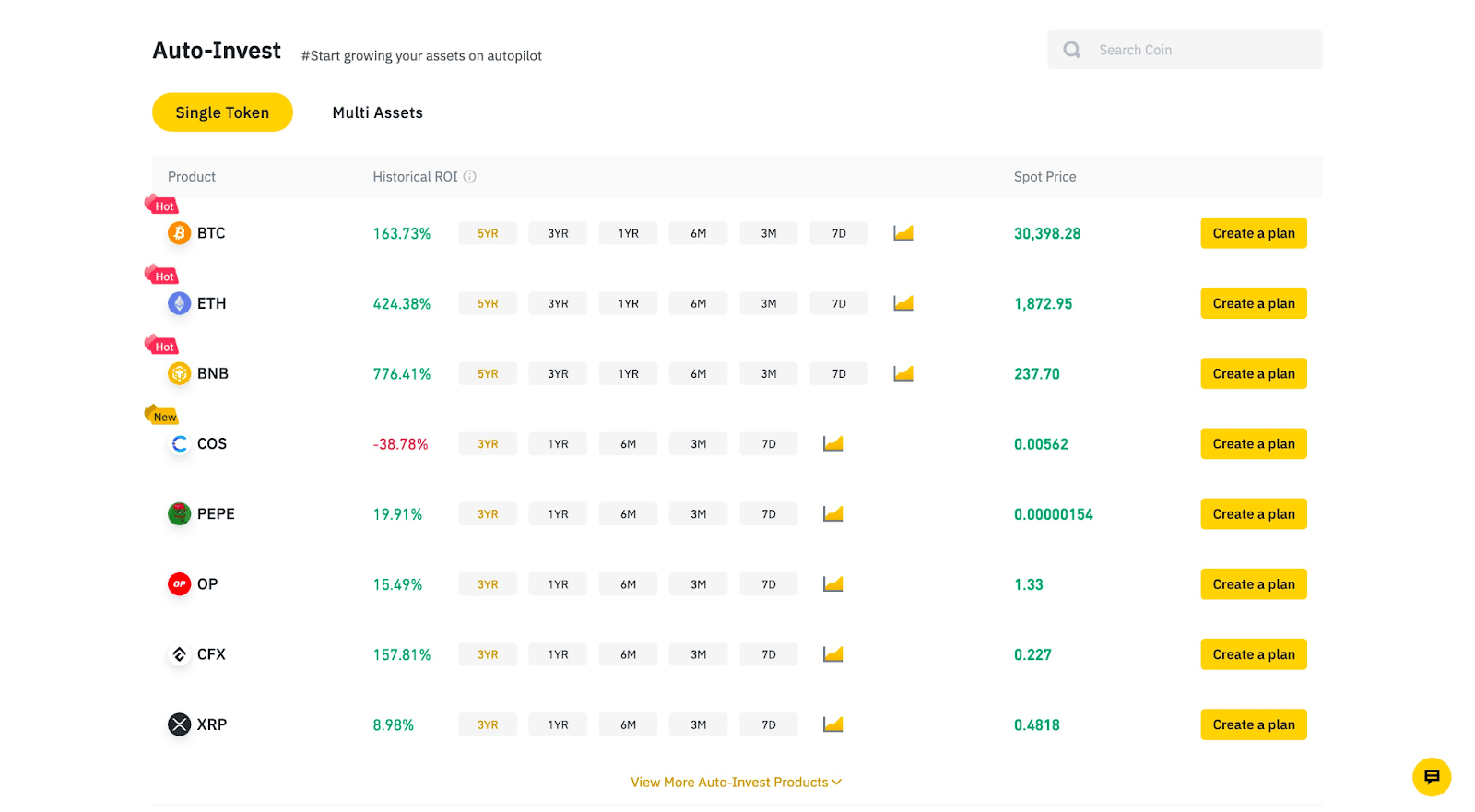Viewport: 1475px width, 812px height.
Task: Create a plan for COS
Action: [x=1254, y=443]
